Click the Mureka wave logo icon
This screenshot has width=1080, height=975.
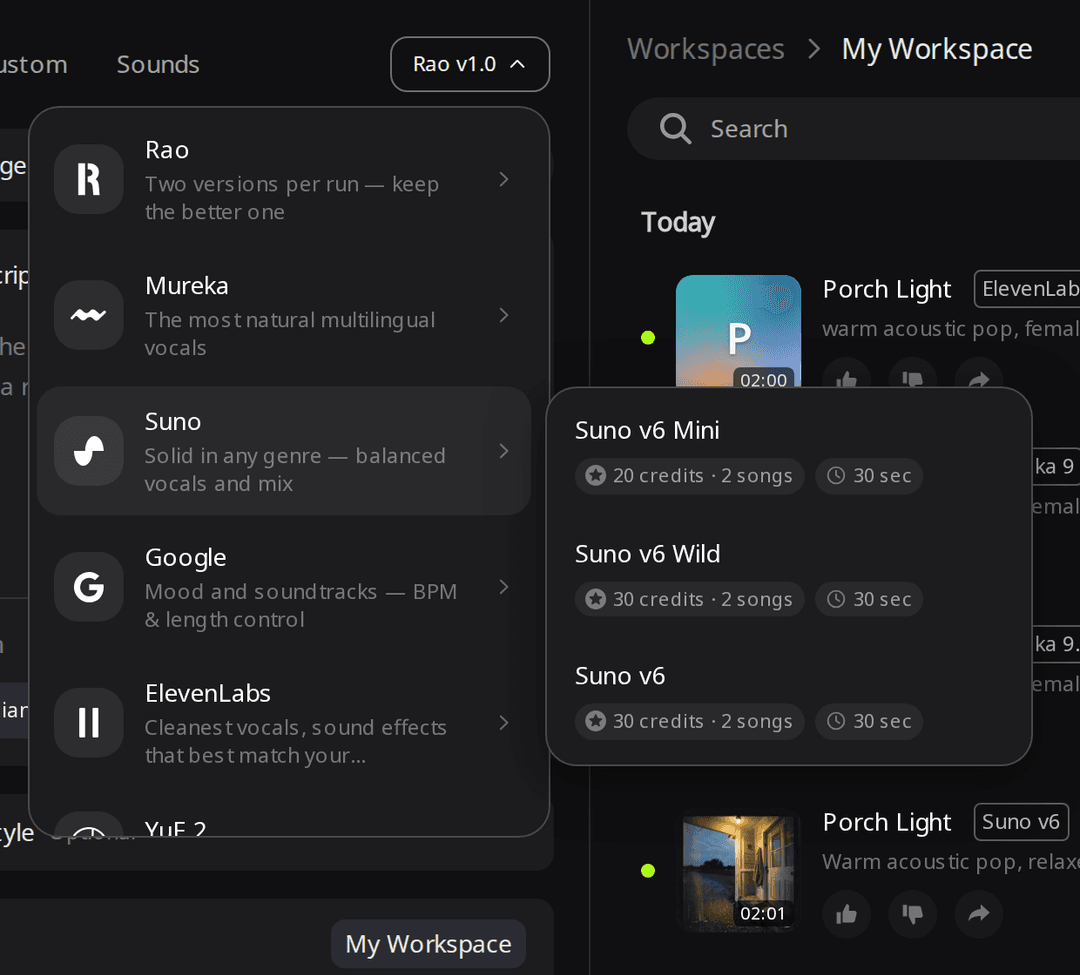(89, 315)
